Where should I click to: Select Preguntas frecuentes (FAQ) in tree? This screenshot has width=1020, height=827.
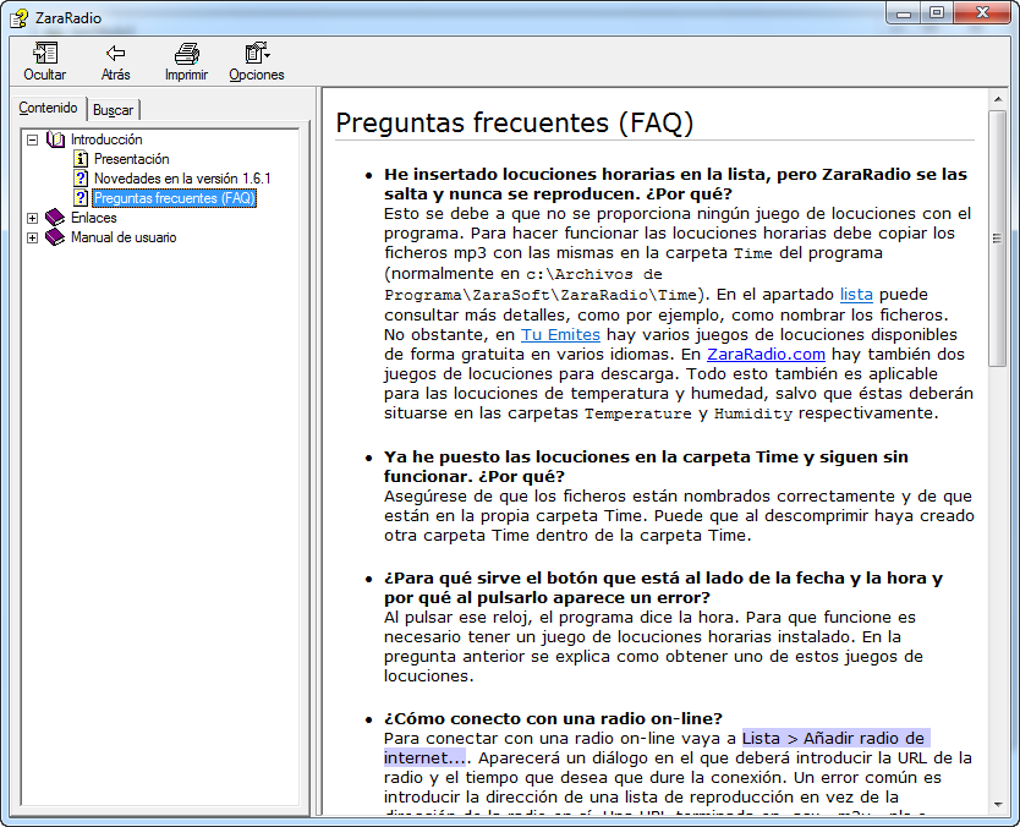tap(174, 198)
